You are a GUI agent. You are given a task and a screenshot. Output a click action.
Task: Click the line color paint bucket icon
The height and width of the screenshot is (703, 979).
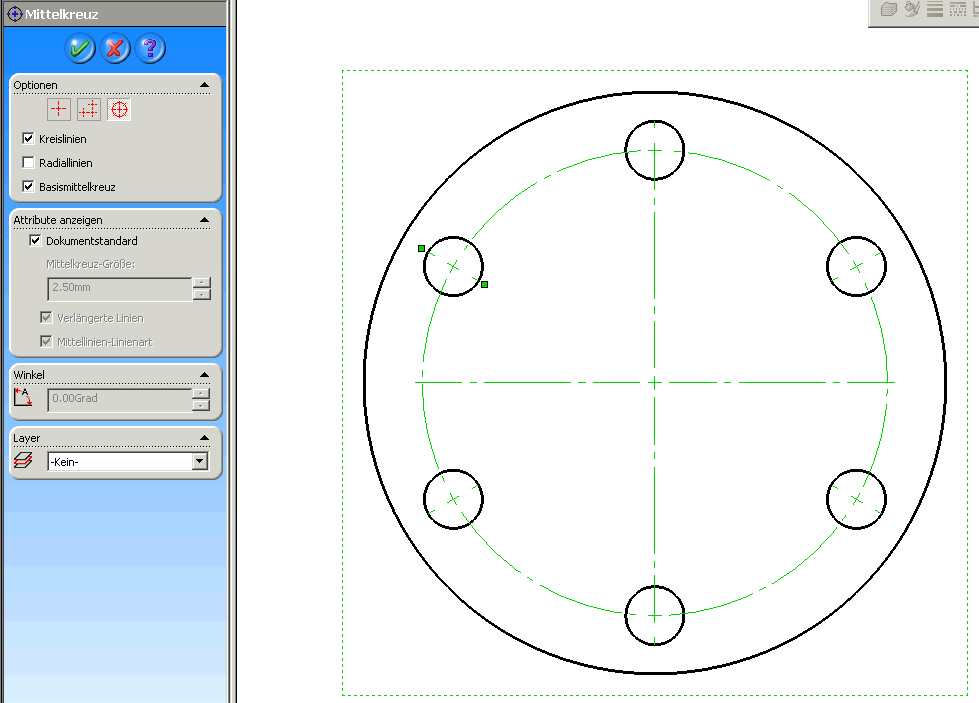click(x=912, y=9)
